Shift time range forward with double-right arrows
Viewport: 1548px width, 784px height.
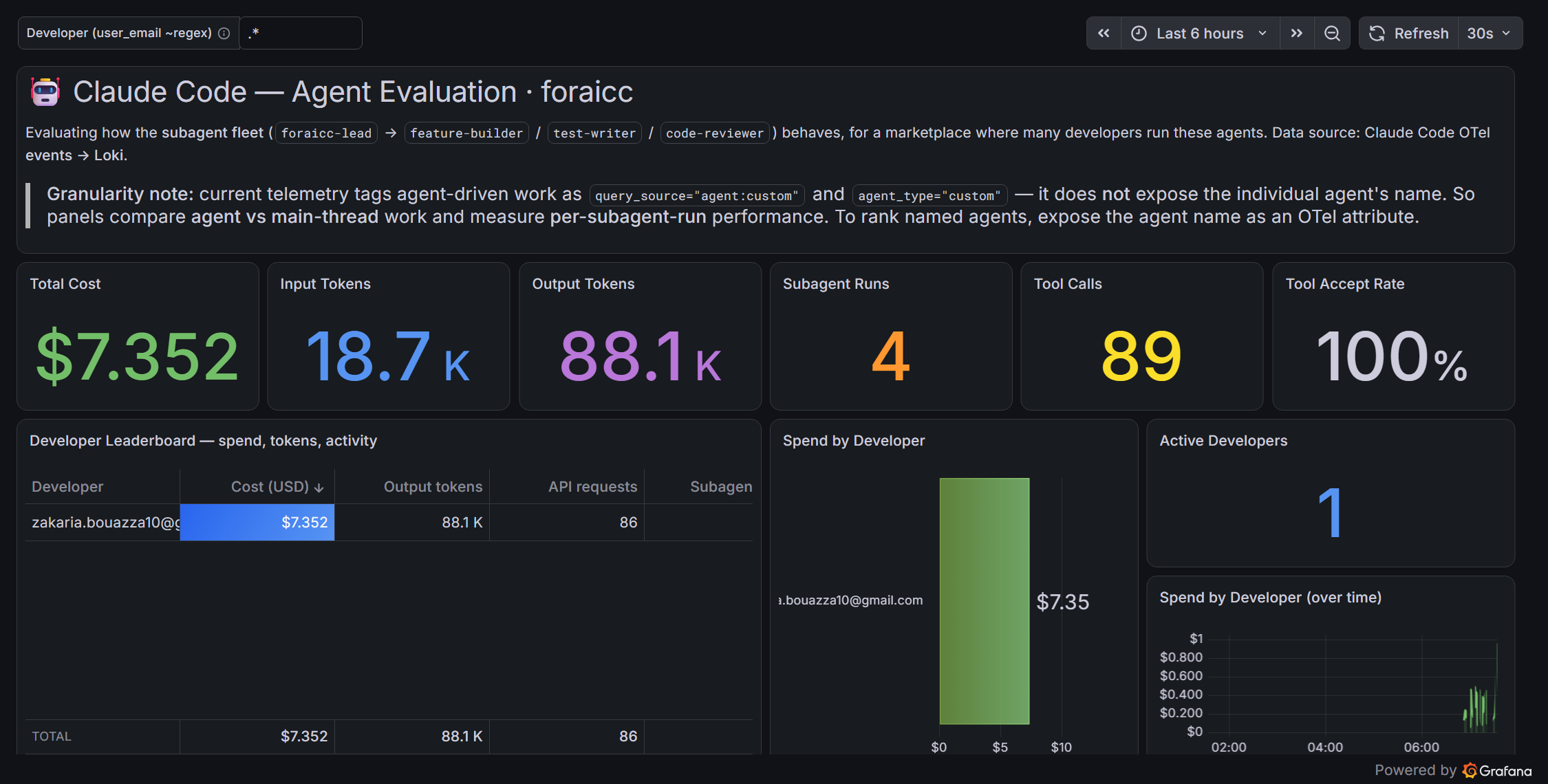pyautogui.click(x=1297, y=33)
